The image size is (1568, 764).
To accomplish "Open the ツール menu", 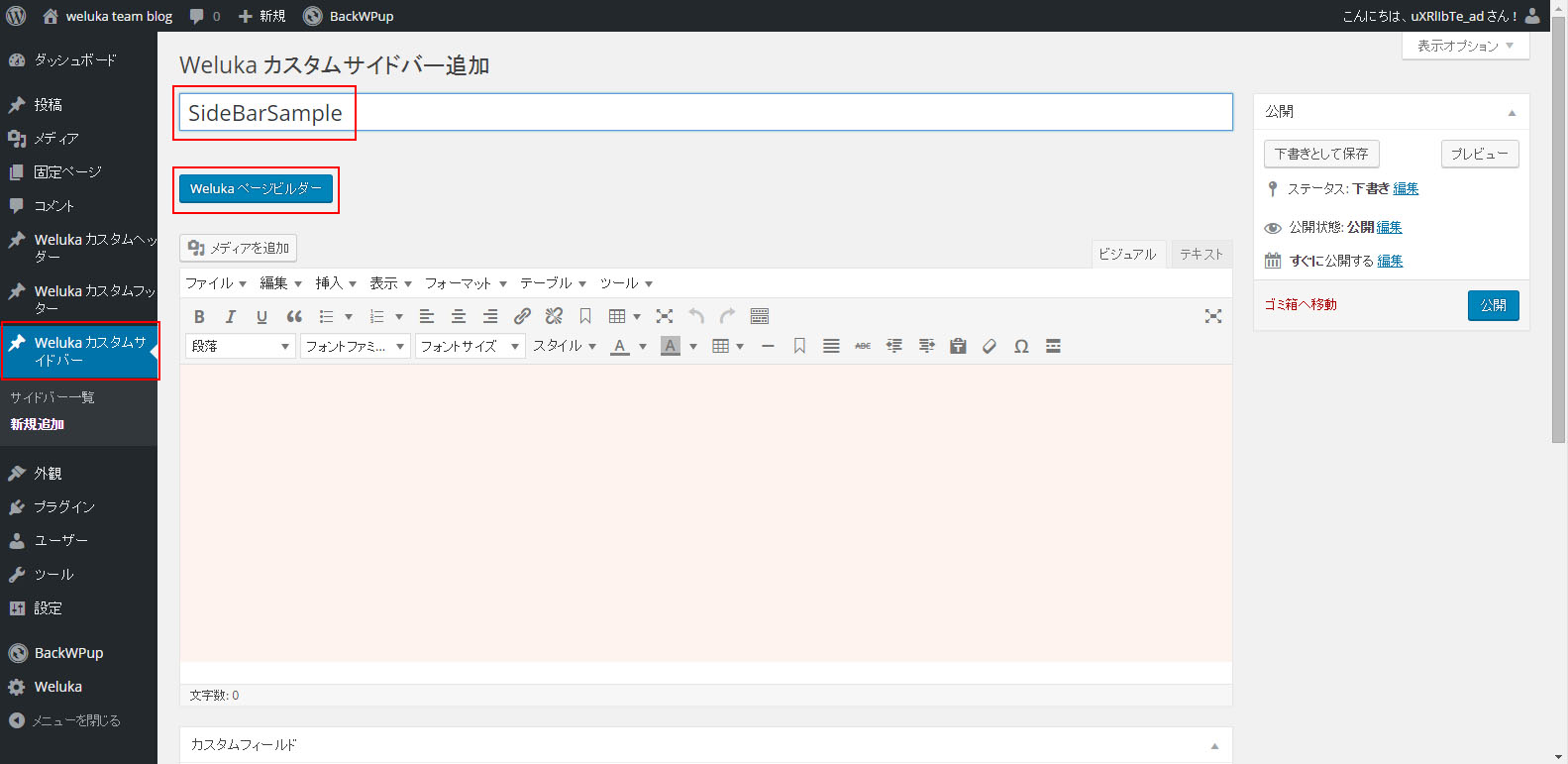I will (625, 283).
